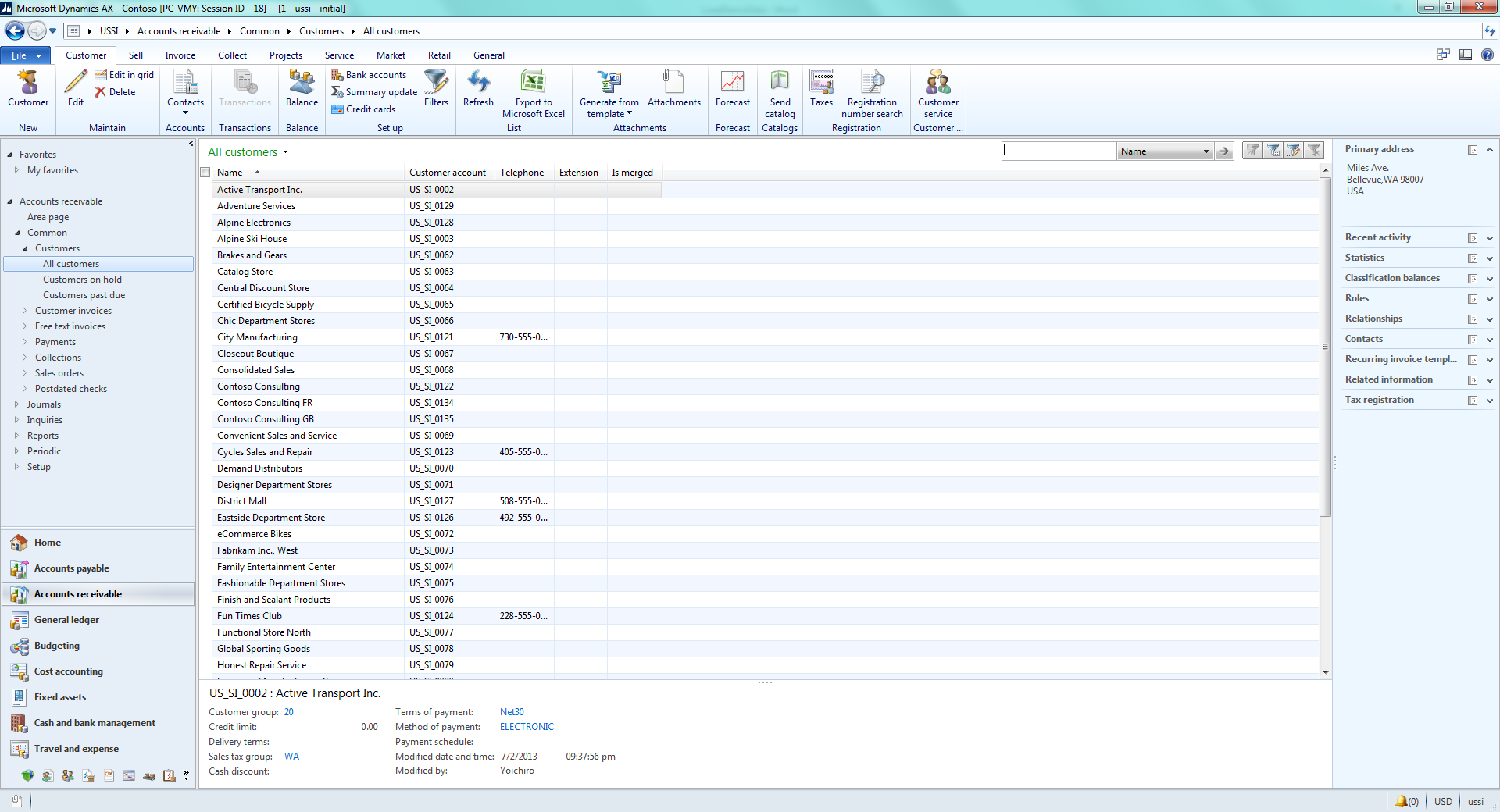The width and height of the screenshot is (1500, 812).
Task: Open the help icon
Action: click(x=1487, y=55)
